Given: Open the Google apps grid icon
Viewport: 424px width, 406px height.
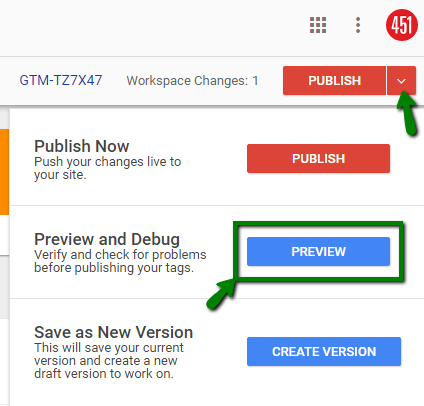Looking at the screenshot, I should pos(318,25).
